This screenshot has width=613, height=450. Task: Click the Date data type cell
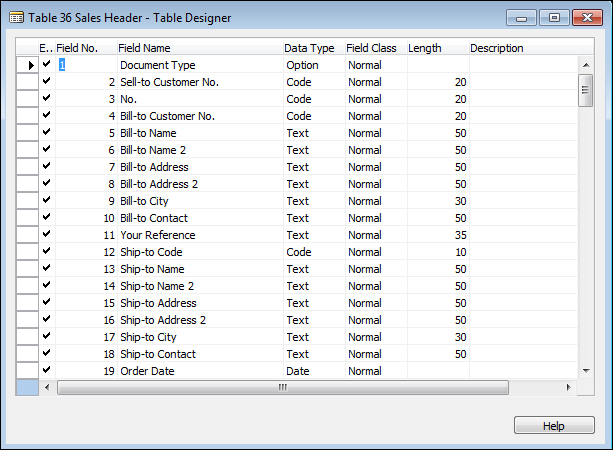[314, 371]
